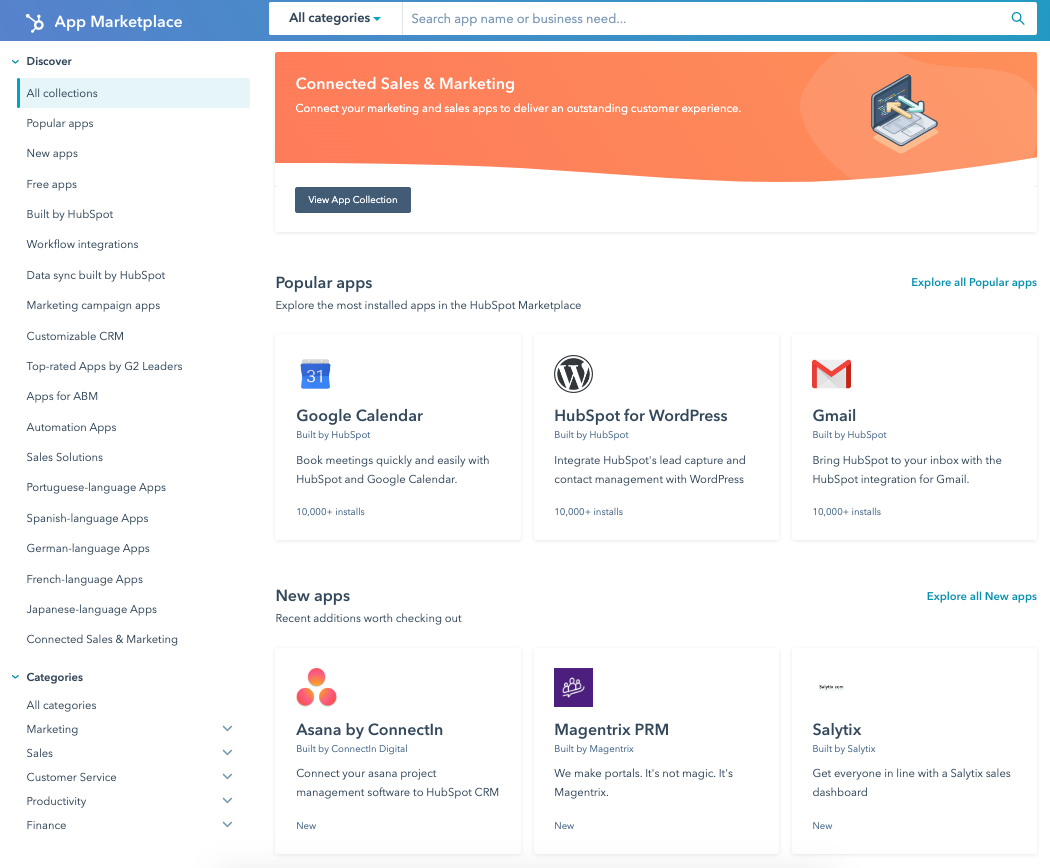Click the Salytix small logo
Screen dimensions: 1050x868
point(831,687)
